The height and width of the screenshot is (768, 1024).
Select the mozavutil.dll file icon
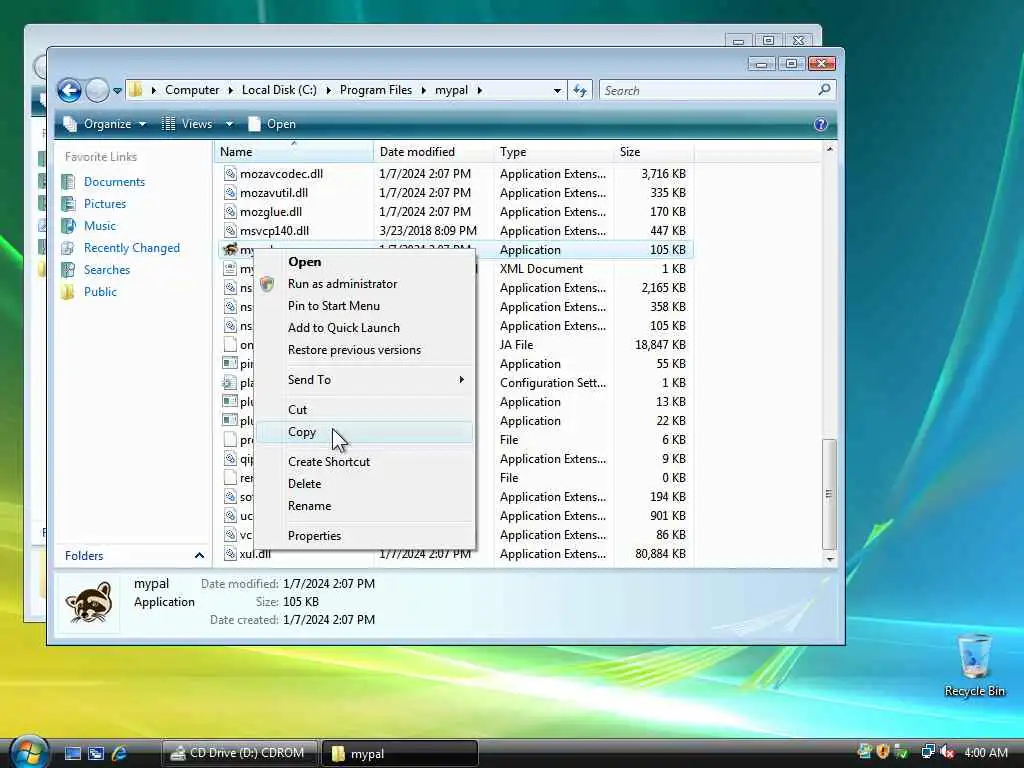[230, 193]
